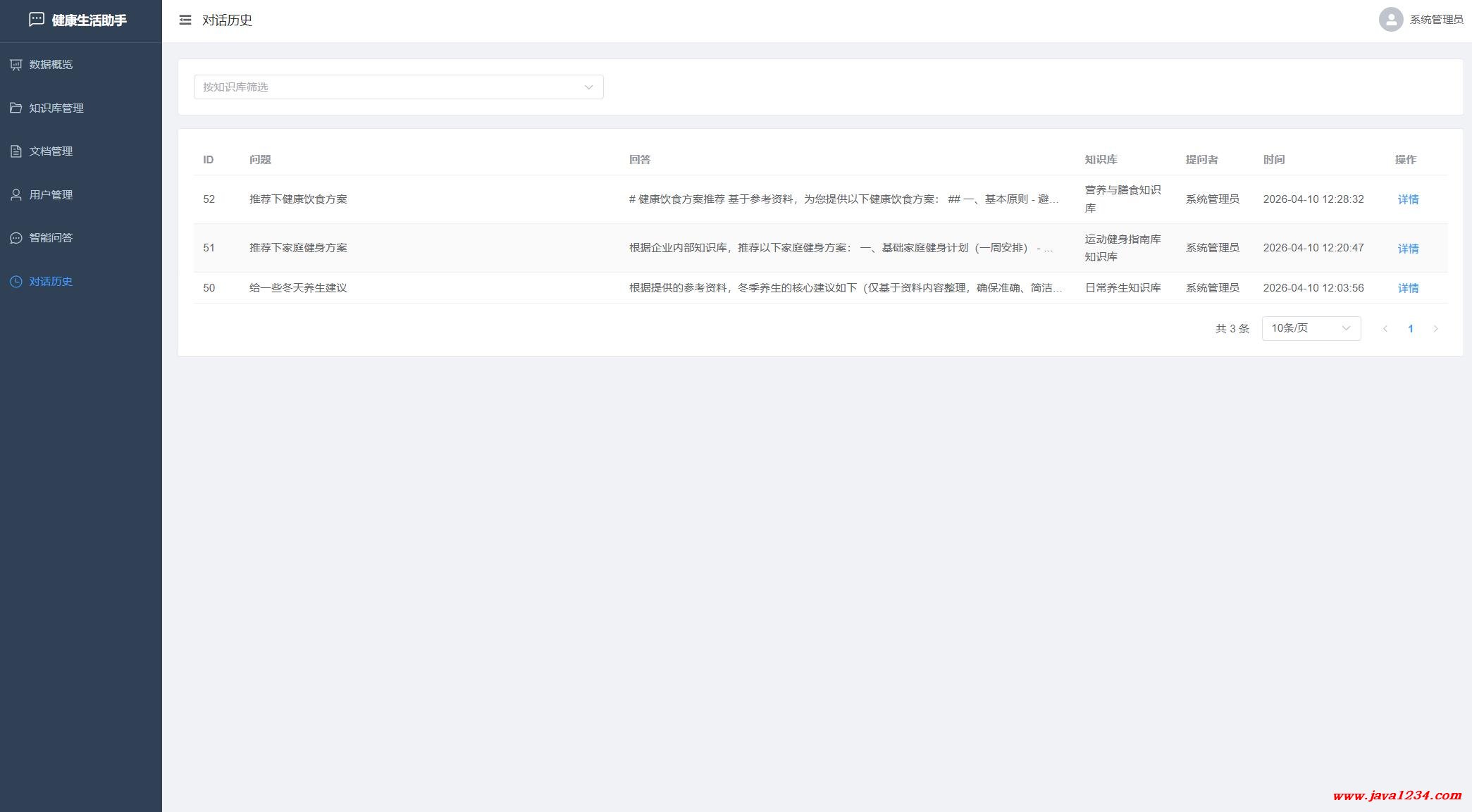Open 系统管理员 account menu

1435,20
